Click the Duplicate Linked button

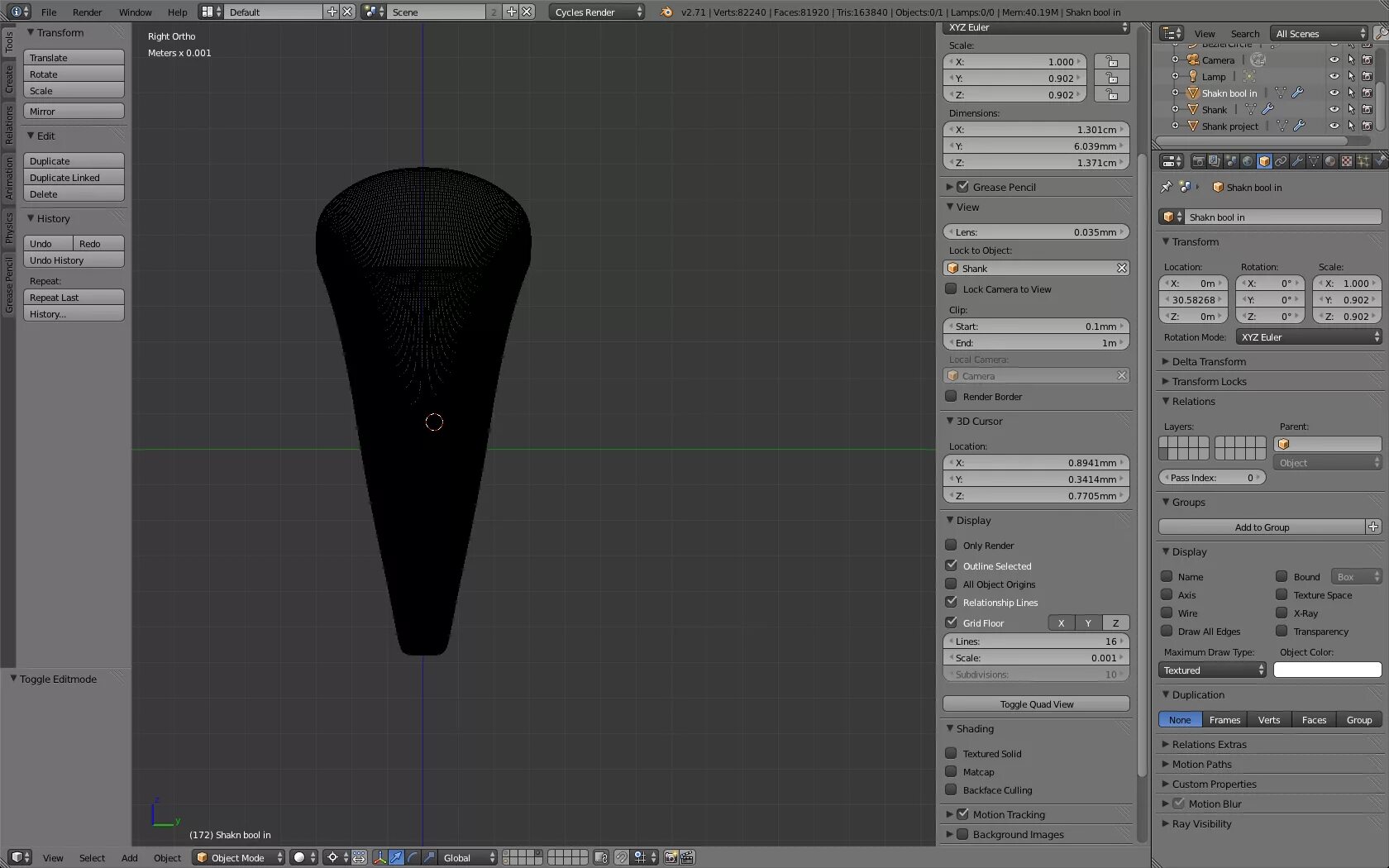(x=74, y=177)
